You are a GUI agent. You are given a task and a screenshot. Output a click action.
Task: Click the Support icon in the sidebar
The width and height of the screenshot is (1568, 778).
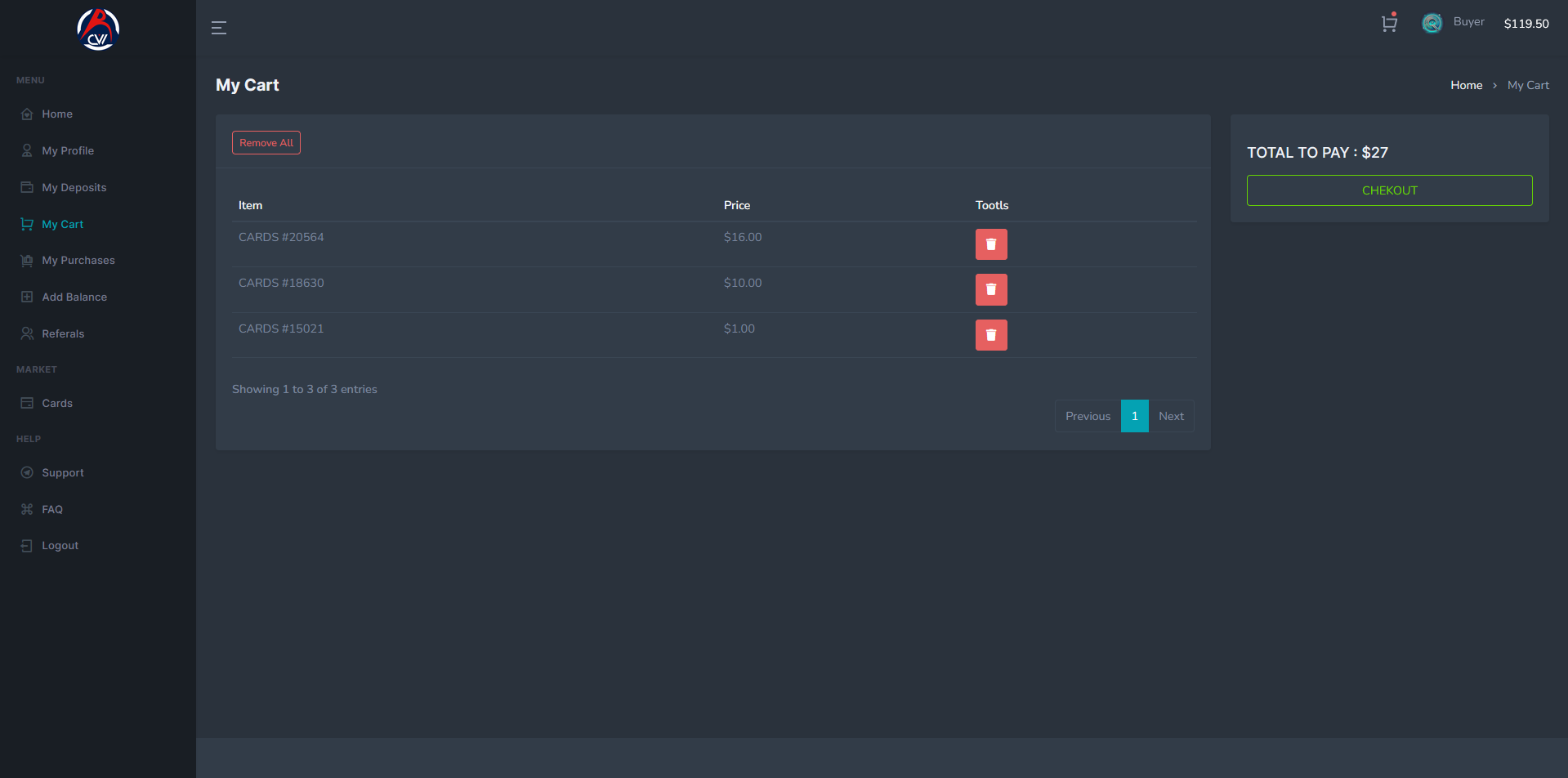click(x=27, y=473)
